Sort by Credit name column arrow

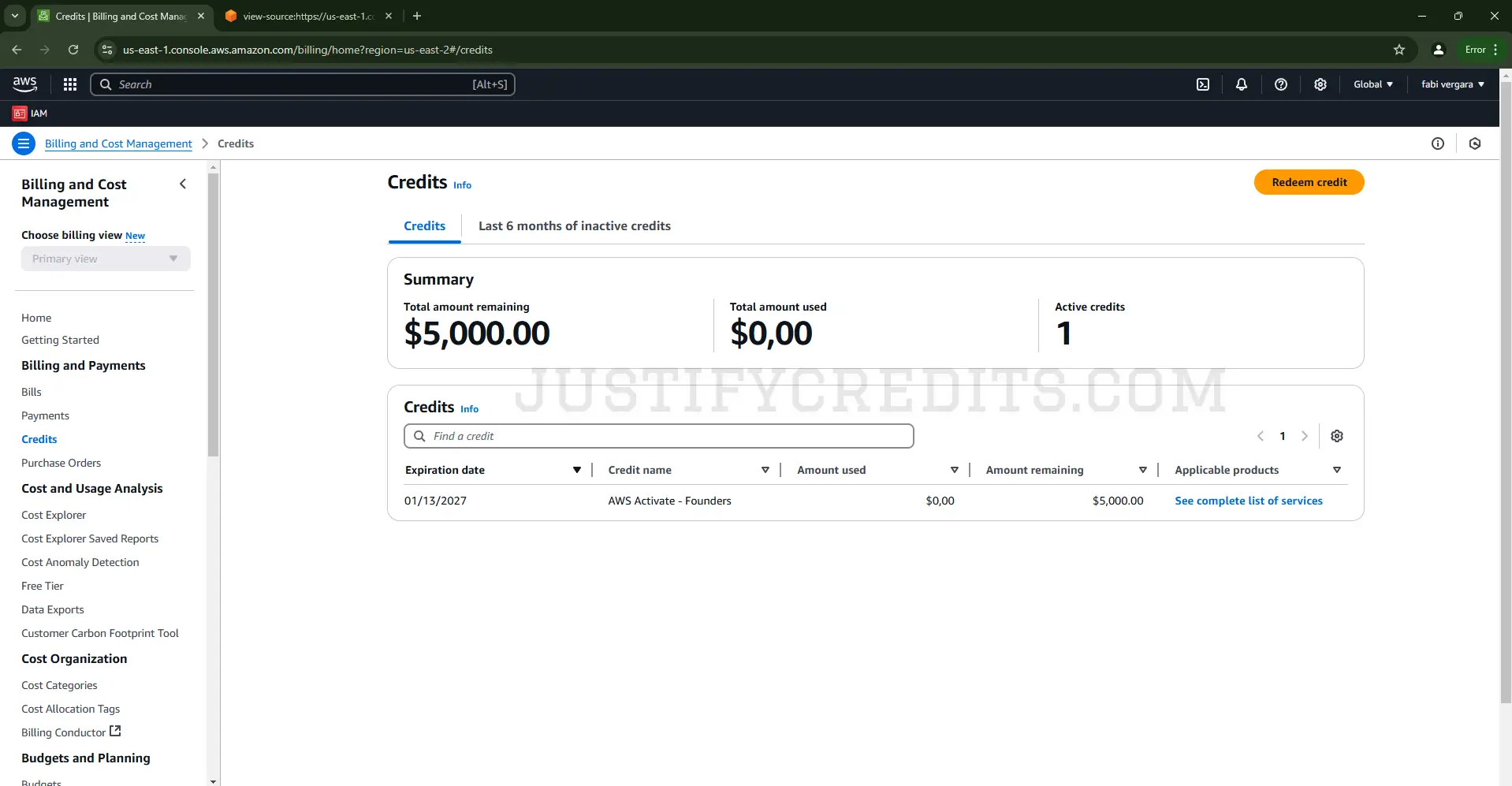pyautogui.click(x=765, y=470)
